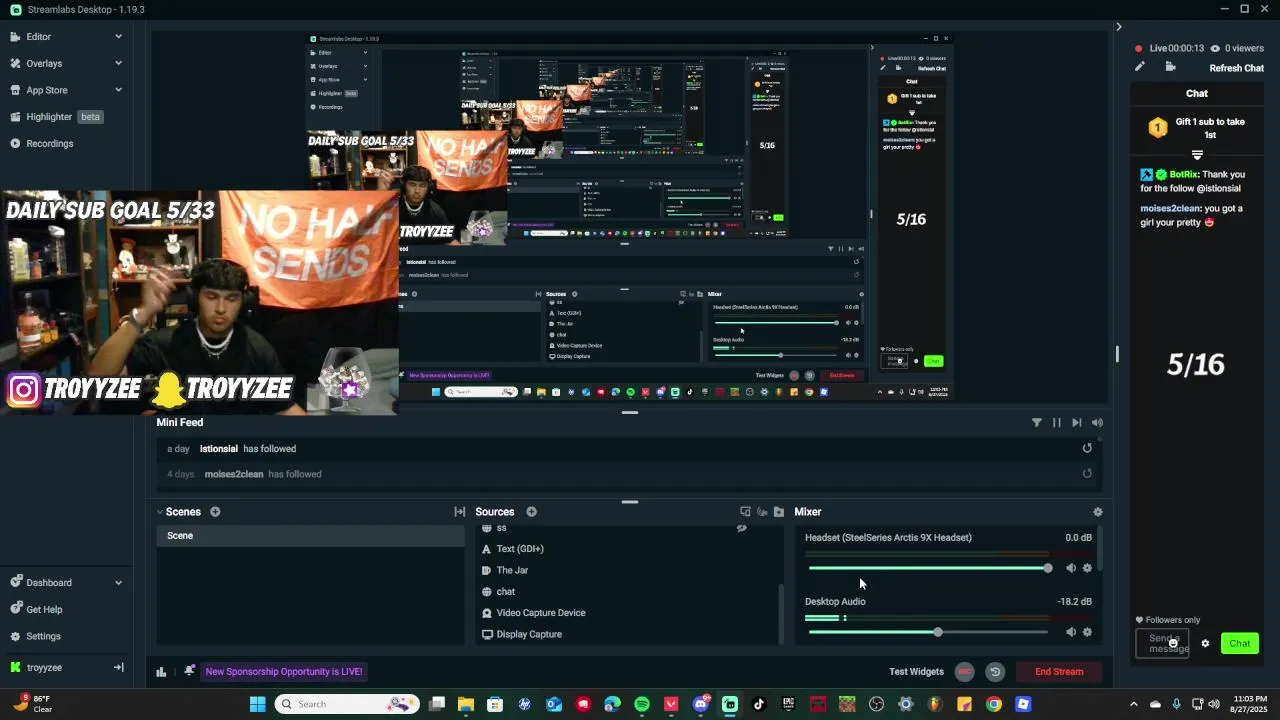This screenshot has width=1280, height=720.
Task: Open New Sponsorship Opportunity is LIVE notice
Action: [x=284, y=672]
